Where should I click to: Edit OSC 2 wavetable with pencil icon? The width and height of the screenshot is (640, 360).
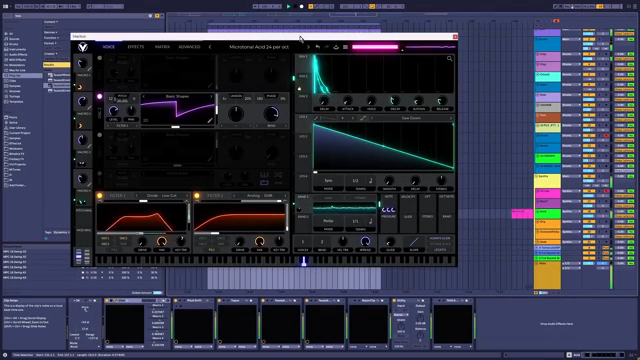[x=210, y=120]
